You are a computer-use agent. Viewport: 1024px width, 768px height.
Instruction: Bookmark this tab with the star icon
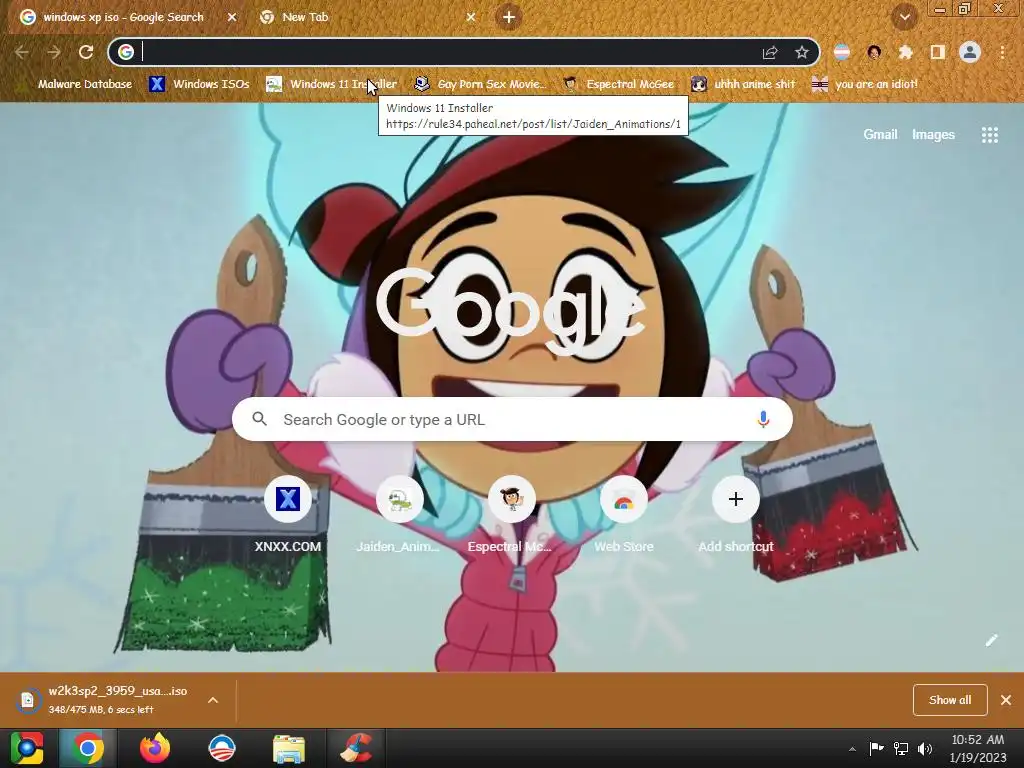point(802,52)
